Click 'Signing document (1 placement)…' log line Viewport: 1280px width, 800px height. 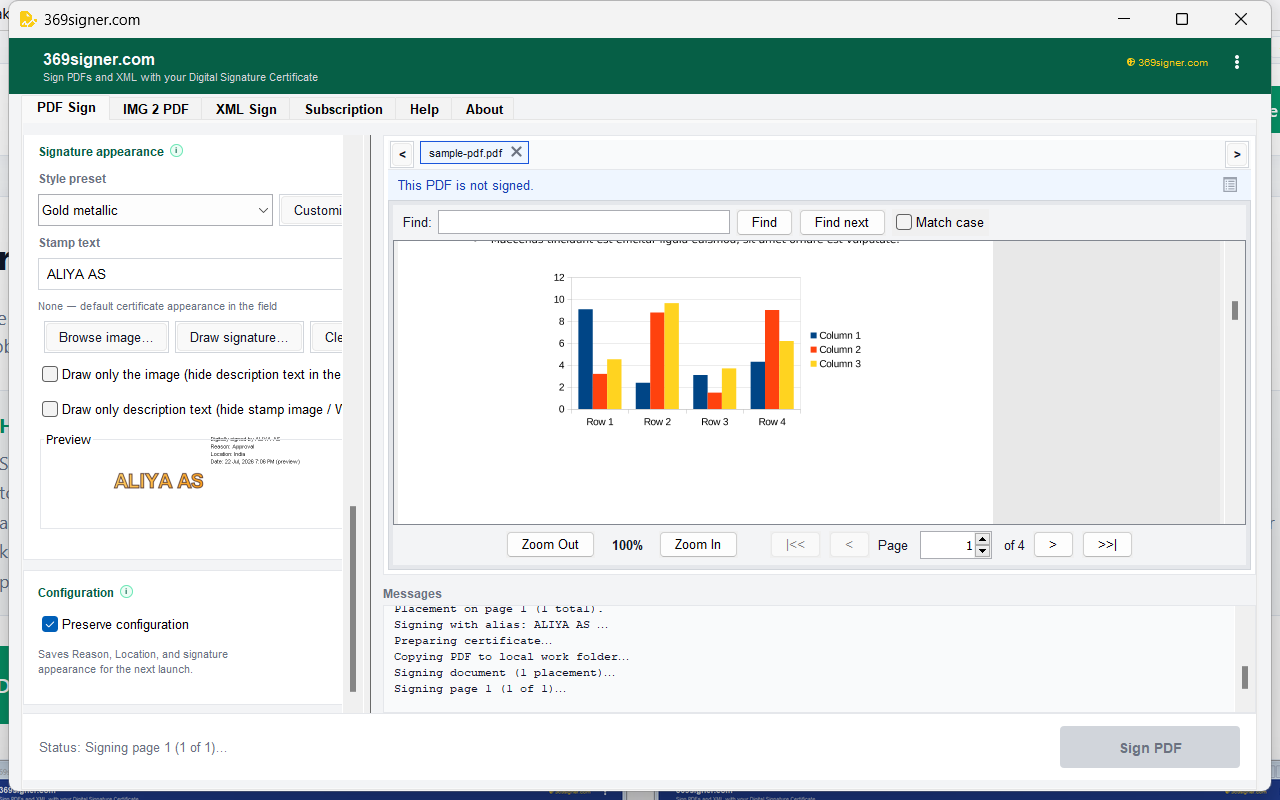505,673
